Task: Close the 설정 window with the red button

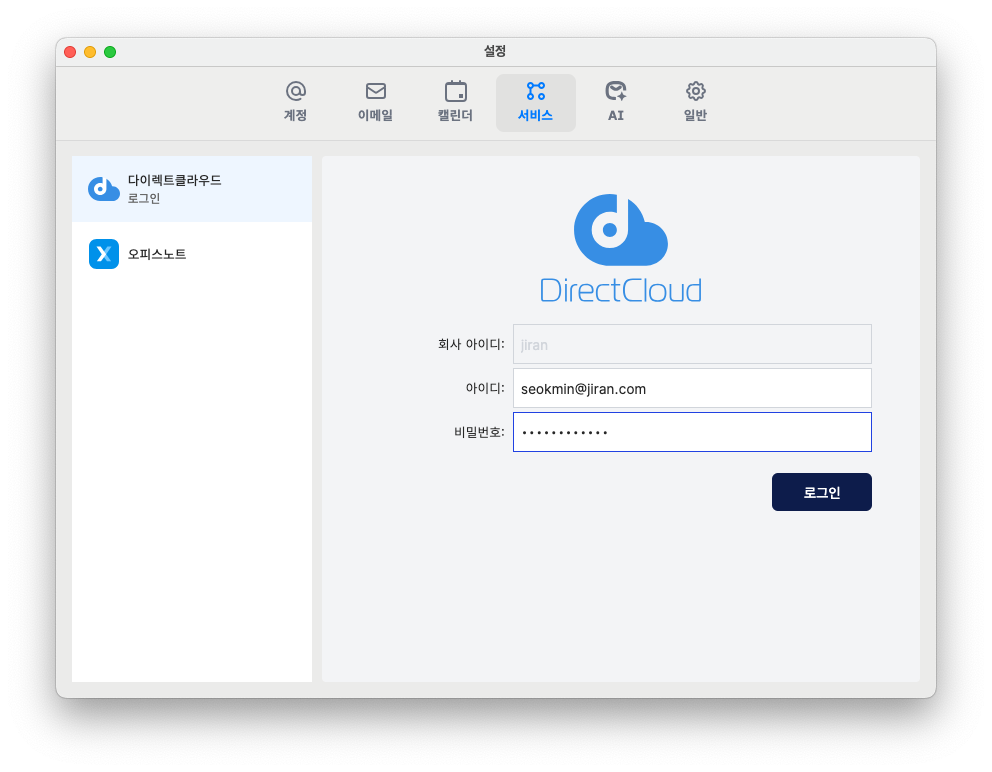Action: pos(70,52)
